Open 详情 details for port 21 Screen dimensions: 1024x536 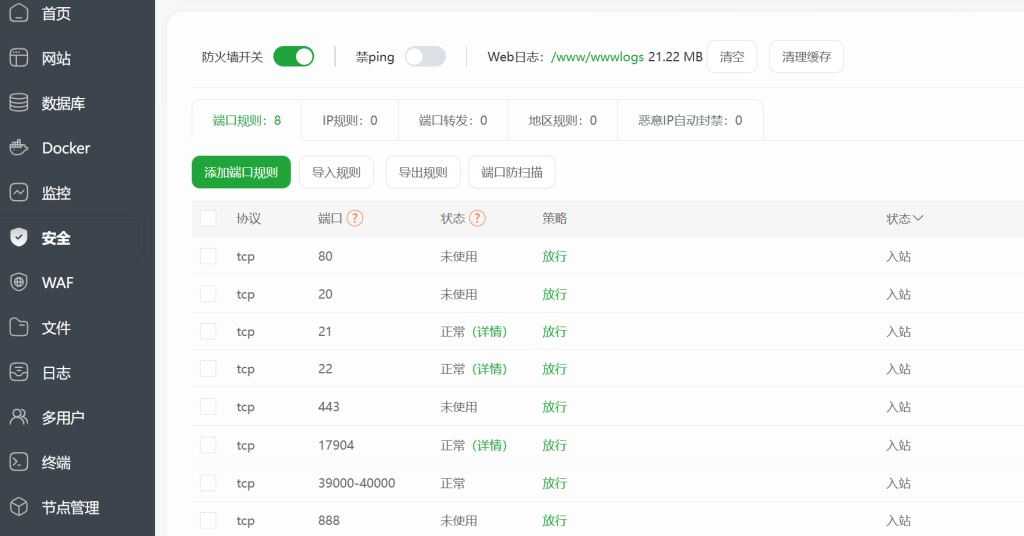[489, 332]
